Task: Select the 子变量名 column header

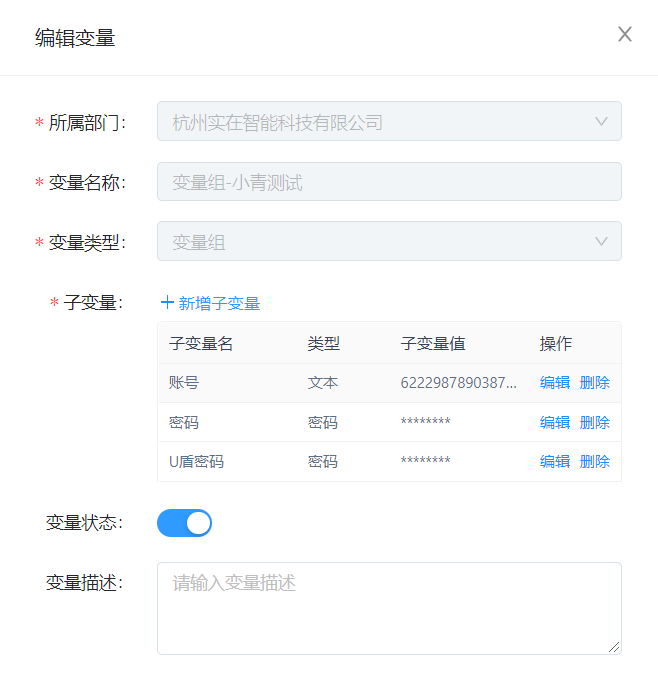Action: 201,344
